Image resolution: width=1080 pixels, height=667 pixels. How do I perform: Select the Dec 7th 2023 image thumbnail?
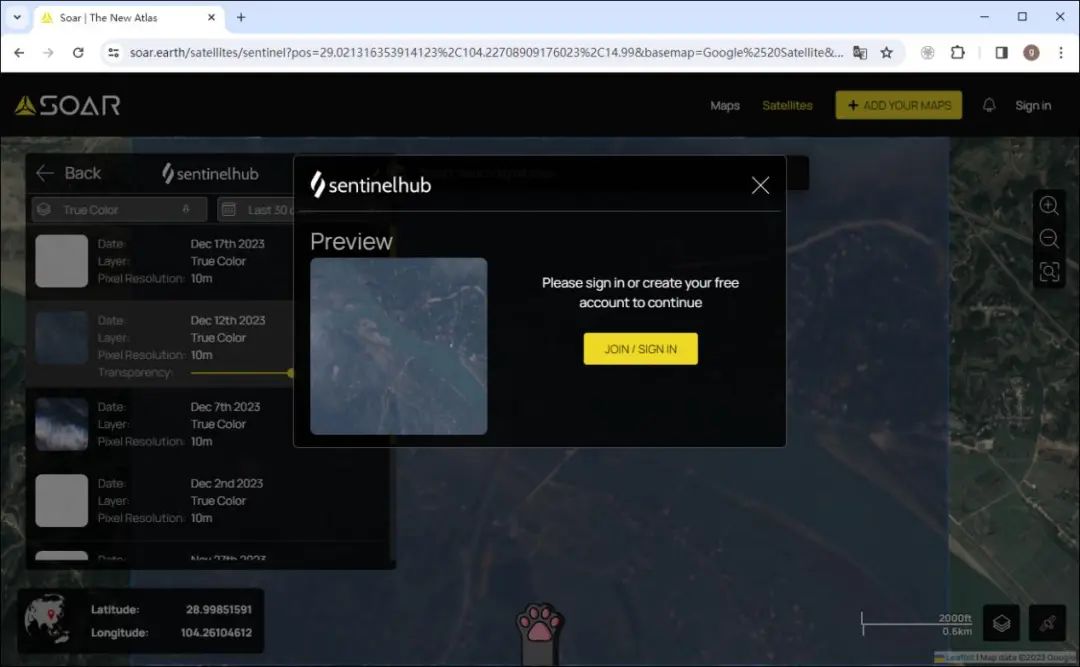[x=61, y=424]
